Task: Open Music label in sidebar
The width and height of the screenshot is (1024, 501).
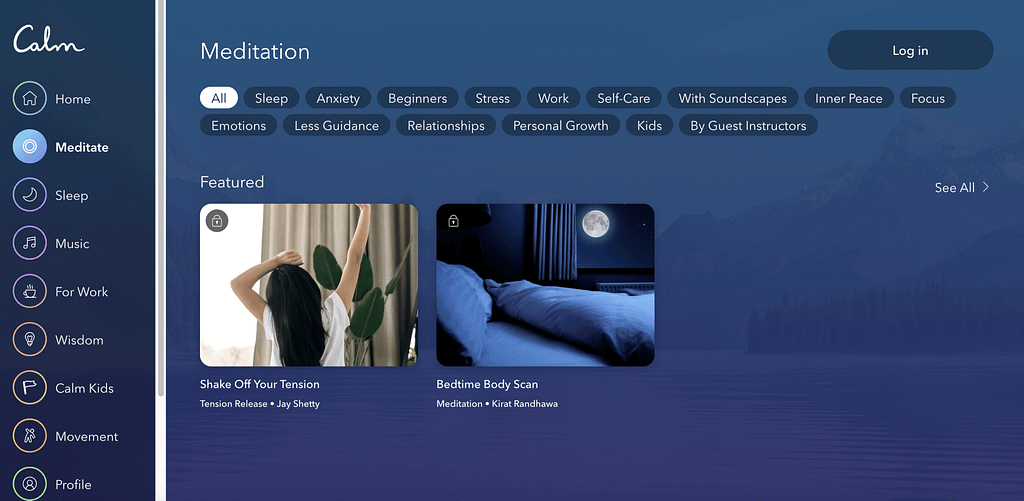Action: [72, 244]
